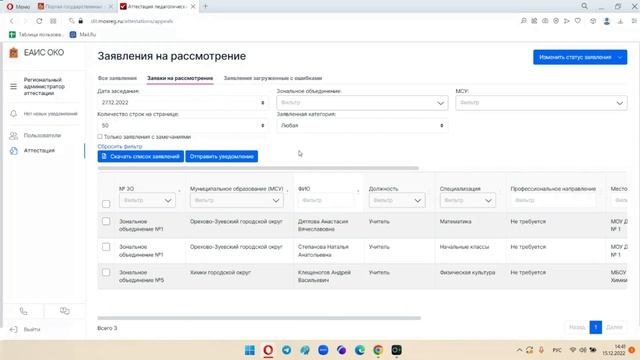640x360 pixels.
Task: Click the browser search magnifier icon
Action: (x=585, y=6)
